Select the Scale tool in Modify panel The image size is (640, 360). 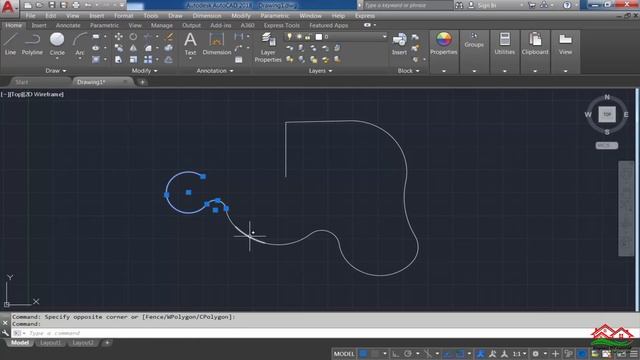[133, 60]
